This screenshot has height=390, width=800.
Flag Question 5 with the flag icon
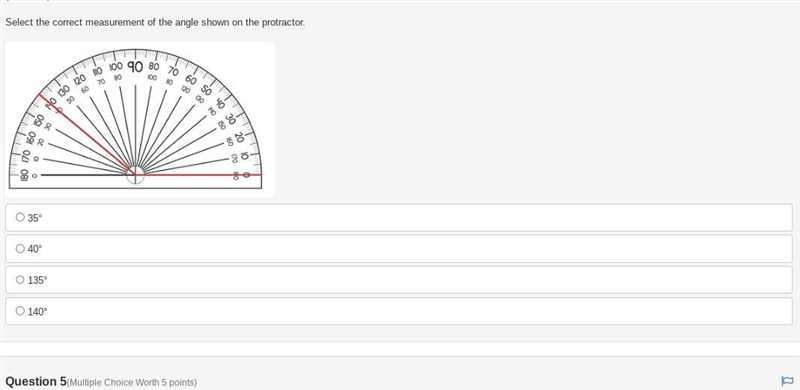point(787,381)
